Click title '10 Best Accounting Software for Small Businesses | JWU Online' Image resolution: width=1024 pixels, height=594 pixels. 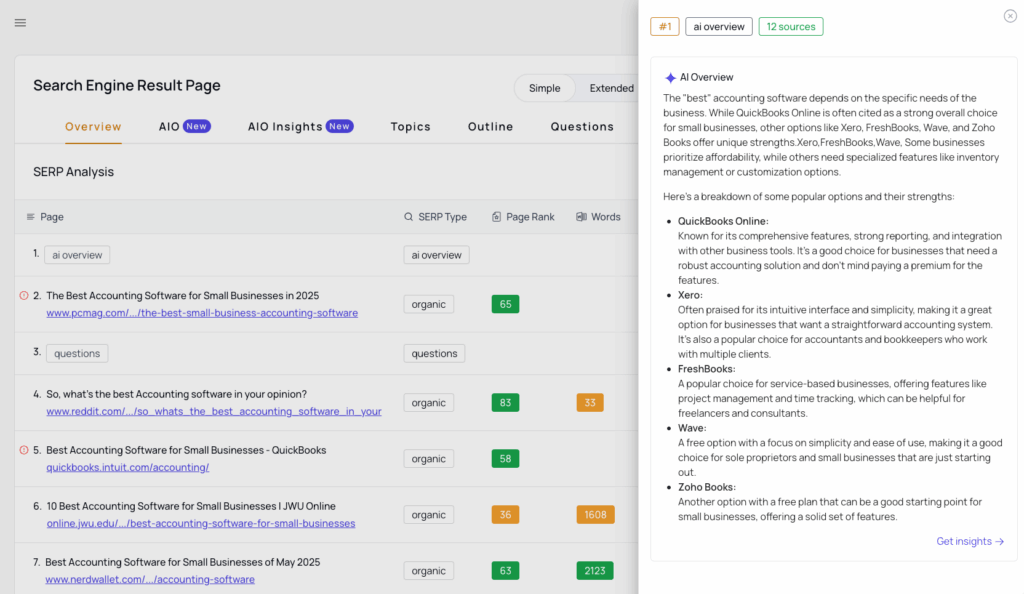point(191,507)
